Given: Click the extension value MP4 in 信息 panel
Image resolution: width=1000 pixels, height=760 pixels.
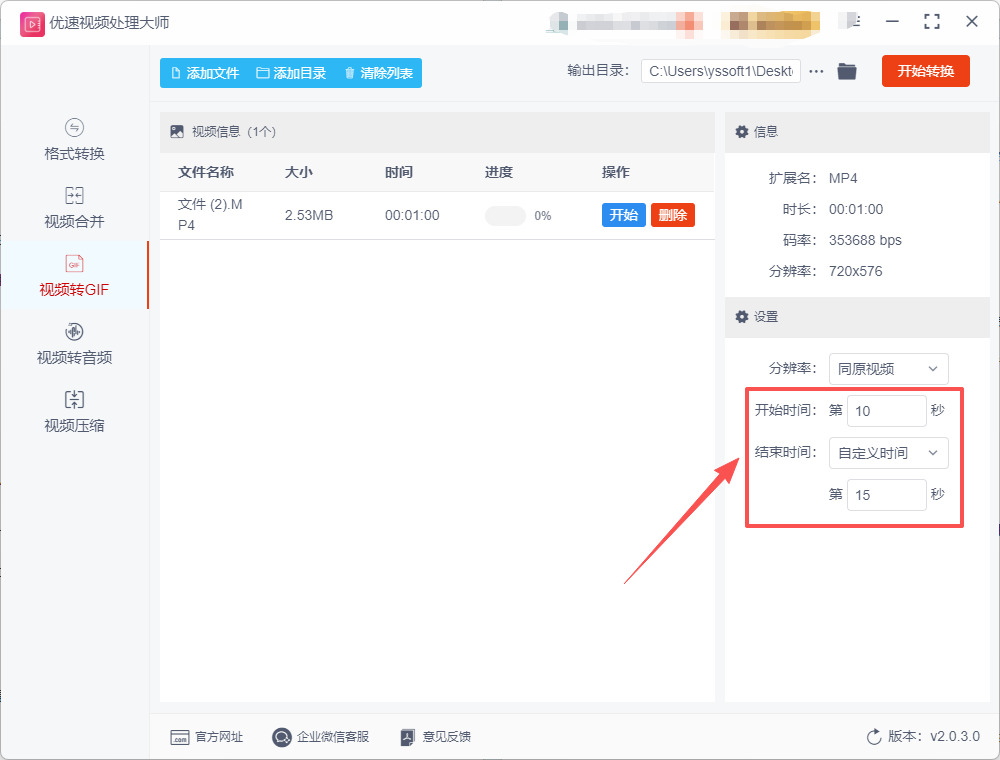Looking at the screenshot, I should tap(842, 179).
